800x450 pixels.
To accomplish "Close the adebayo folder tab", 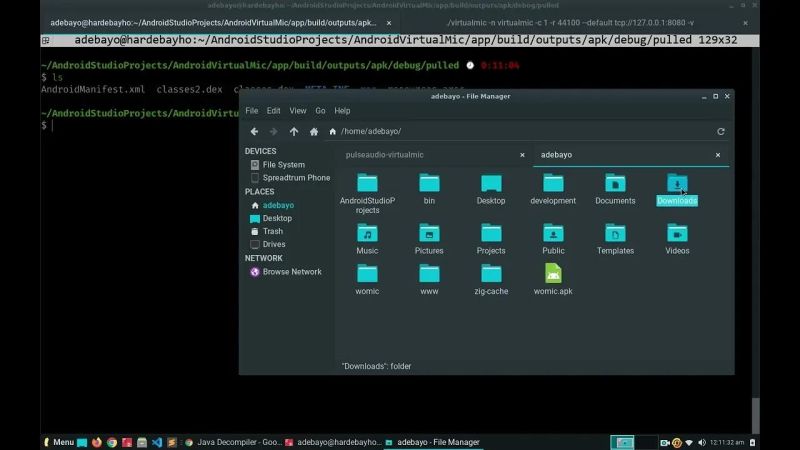I will pos(718,155).
